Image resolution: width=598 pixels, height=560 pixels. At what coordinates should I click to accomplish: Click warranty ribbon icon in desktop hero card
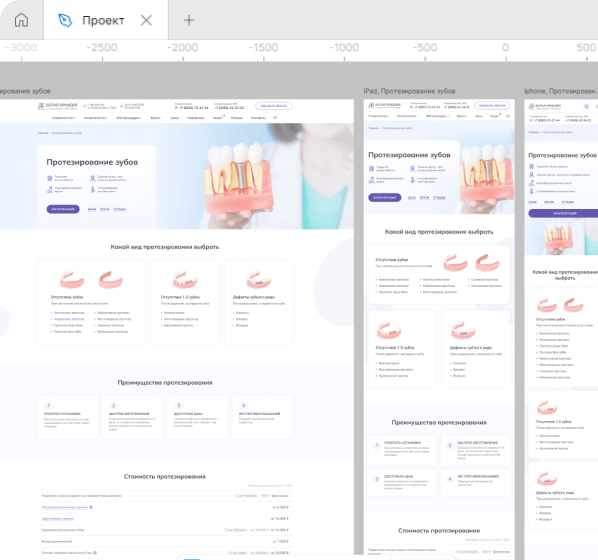[x=50, y=178]
